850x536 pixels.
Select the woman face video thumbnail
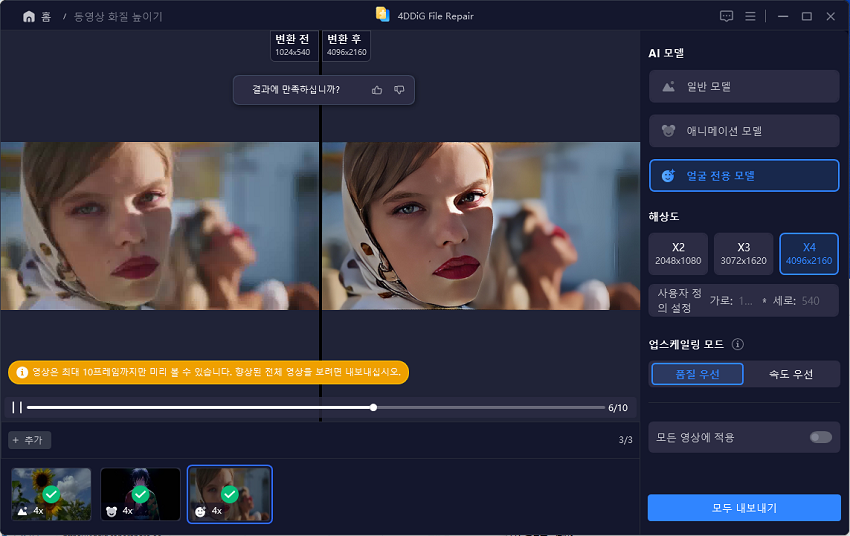230,494
